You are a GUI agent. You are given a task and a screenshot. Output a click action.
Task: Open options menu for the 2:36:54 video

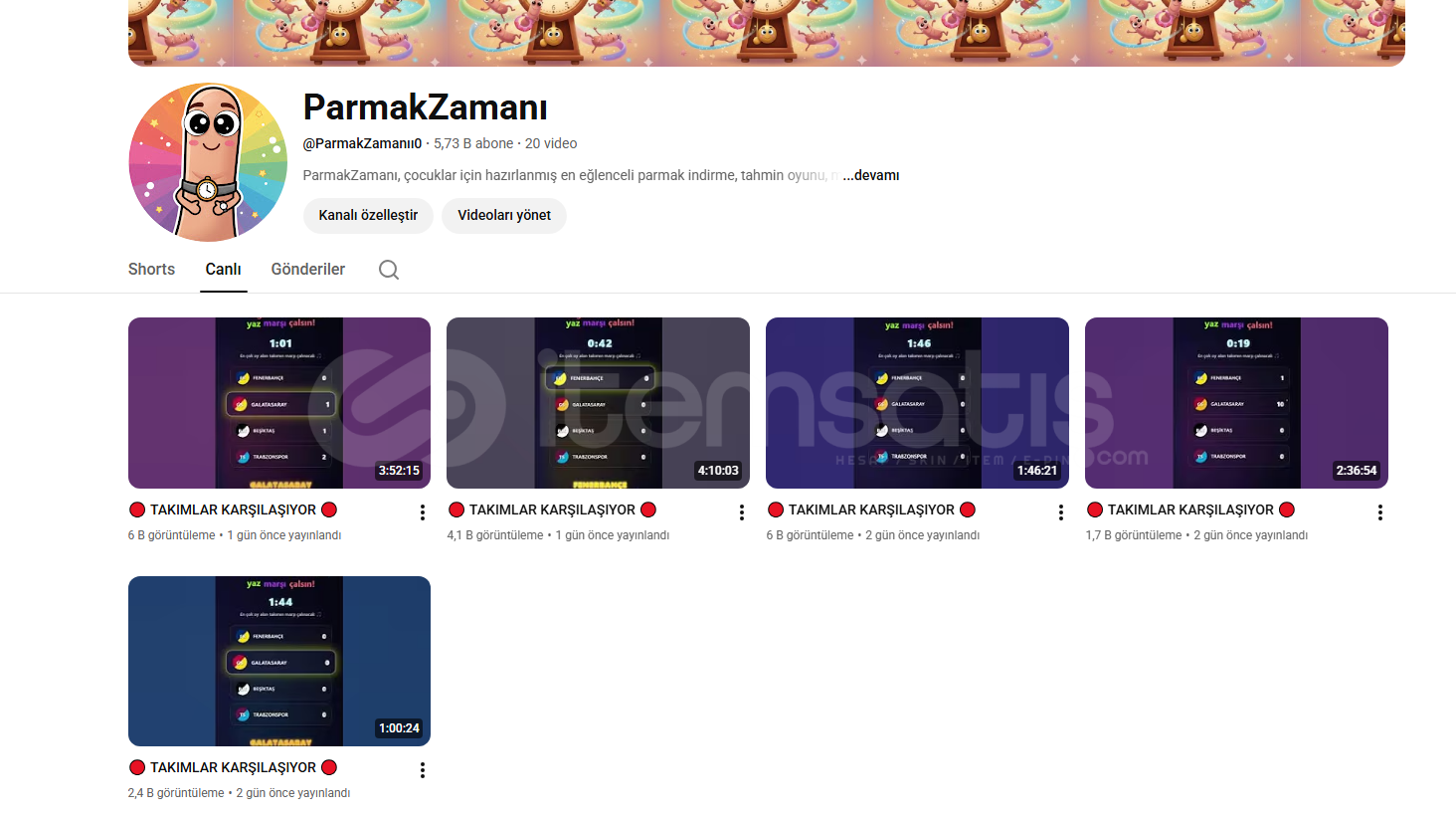tap(1380, 512)
